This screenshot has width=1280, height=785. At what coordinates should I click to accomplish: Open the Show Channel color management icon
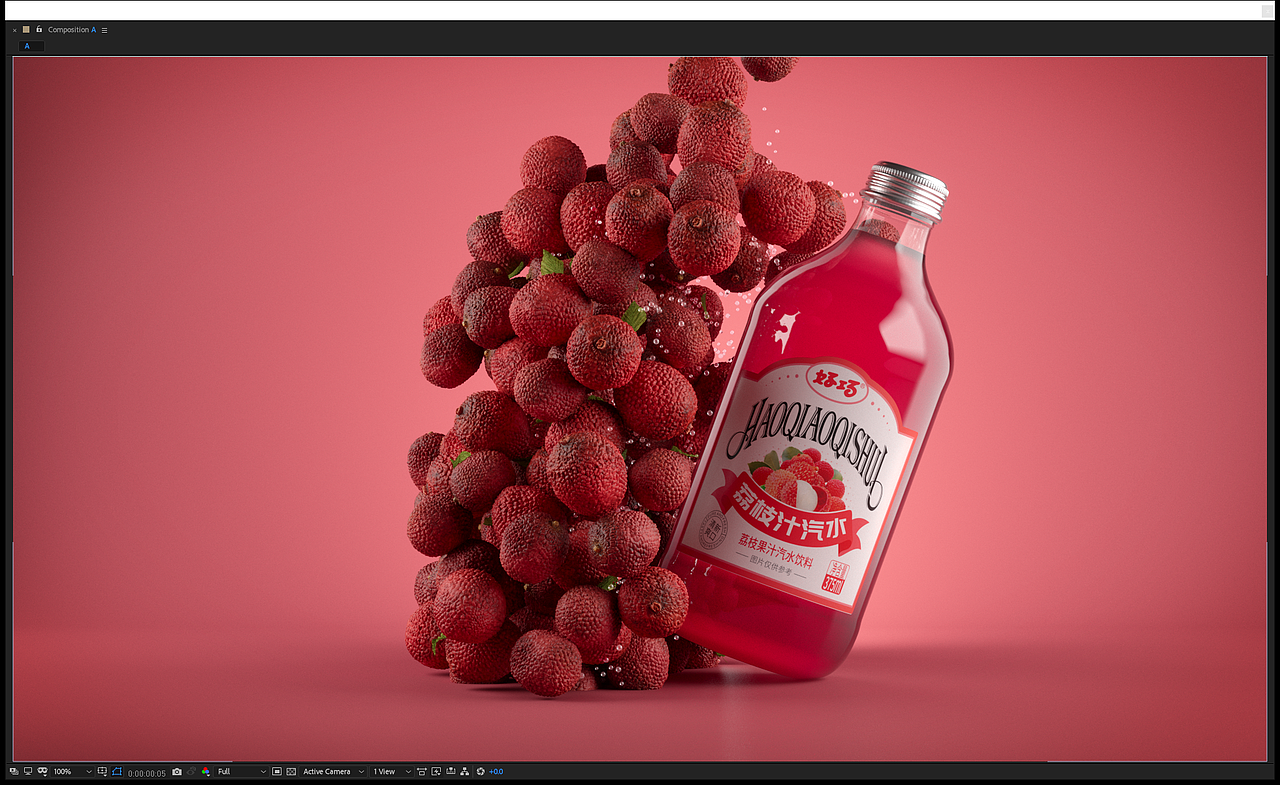(206, 772)
